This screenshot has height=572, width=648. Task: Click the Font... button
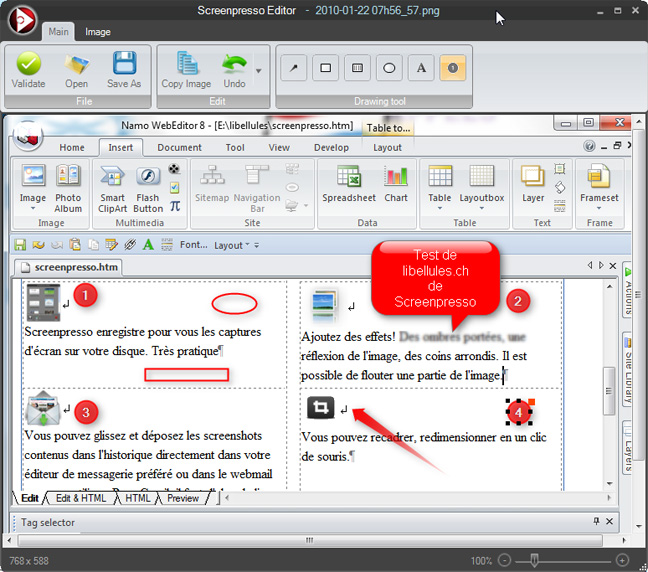pyautogui.click(x=194, y=245)
